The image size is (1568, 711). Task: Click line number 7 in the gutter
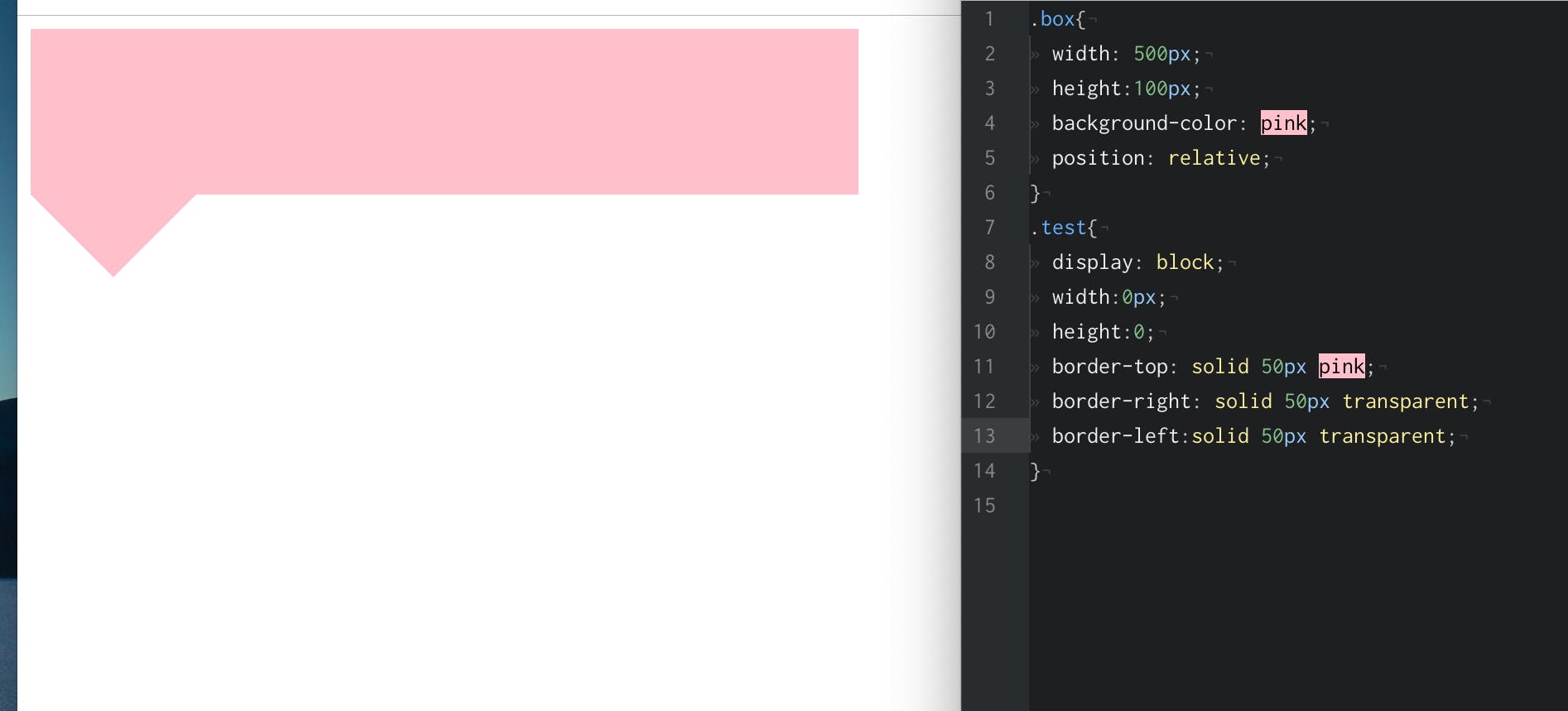click(989, 228)
